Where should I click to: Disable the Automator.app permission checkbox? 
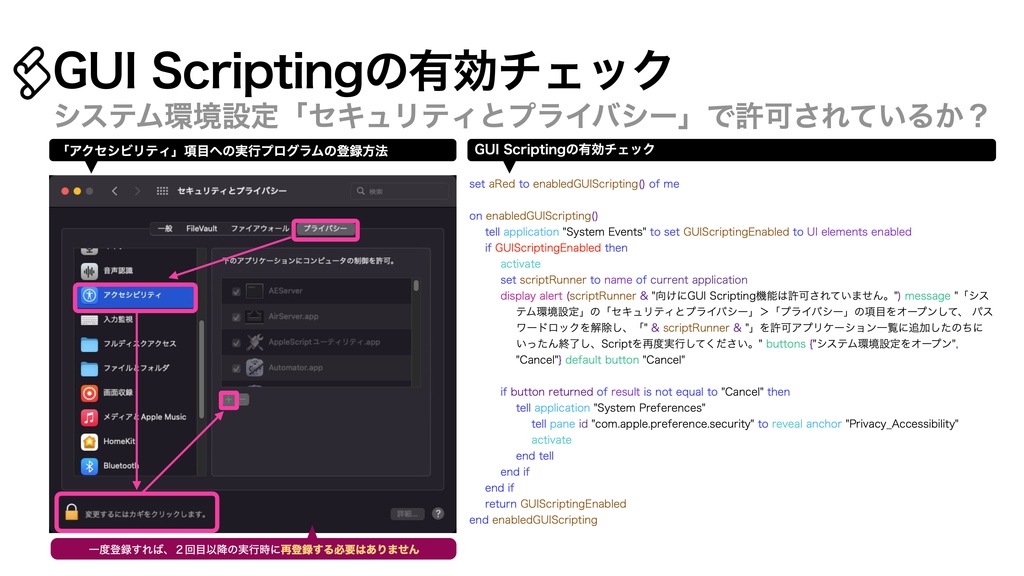pyautogui.click(x=234, y=365)
